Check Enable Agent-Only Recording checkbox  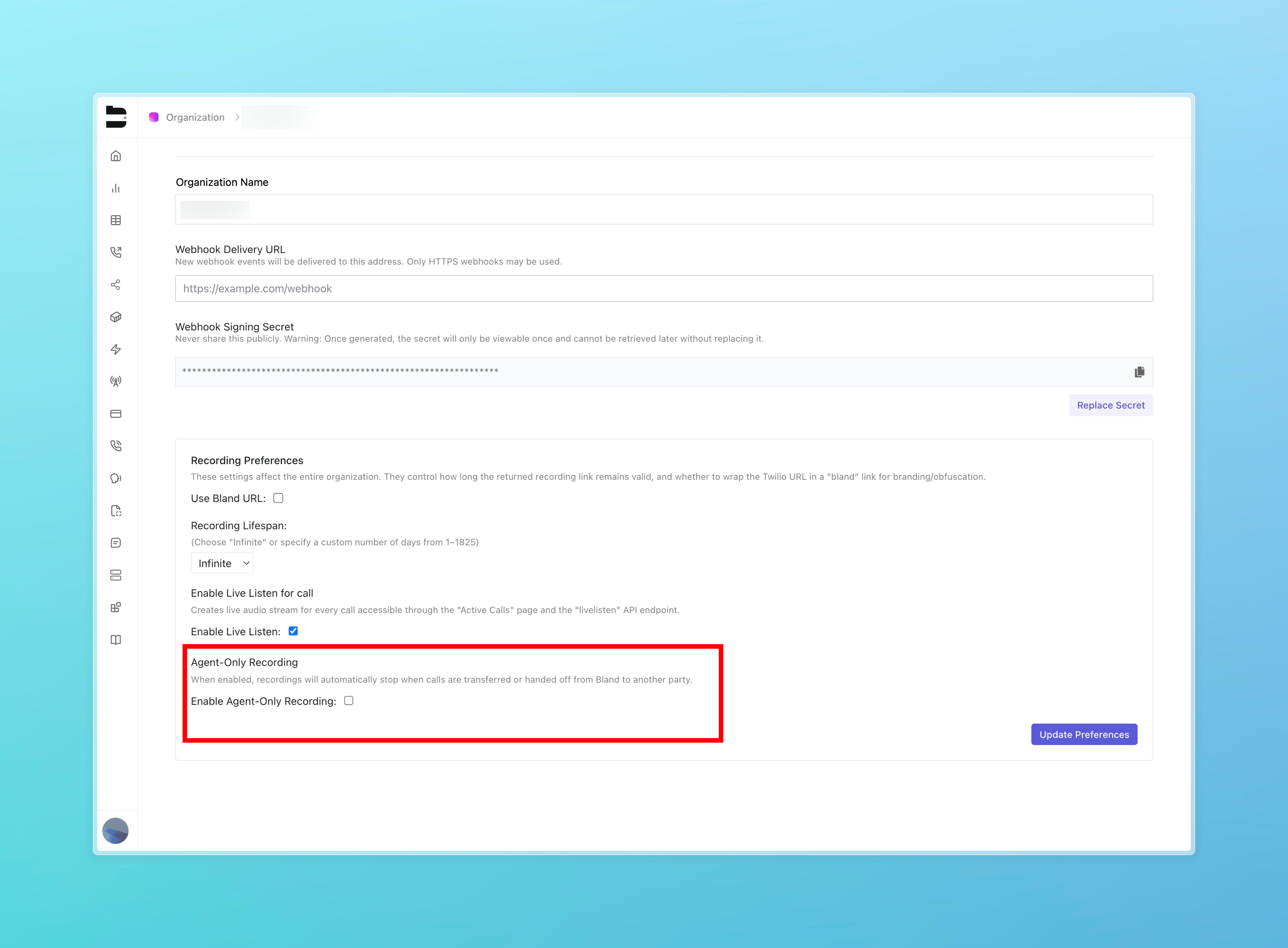(349, 701)
